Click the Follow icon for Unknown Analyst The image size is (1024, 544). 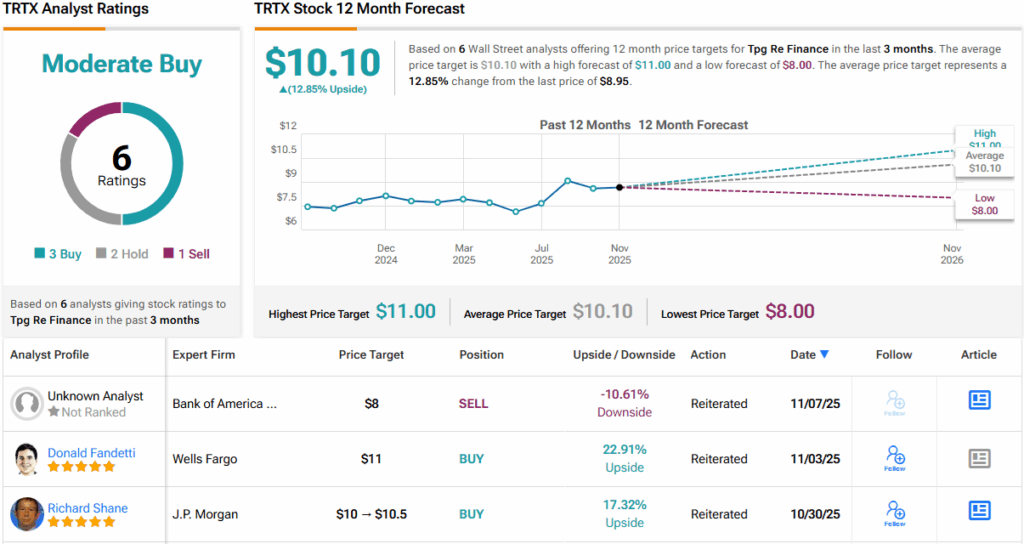coord(895,403)
